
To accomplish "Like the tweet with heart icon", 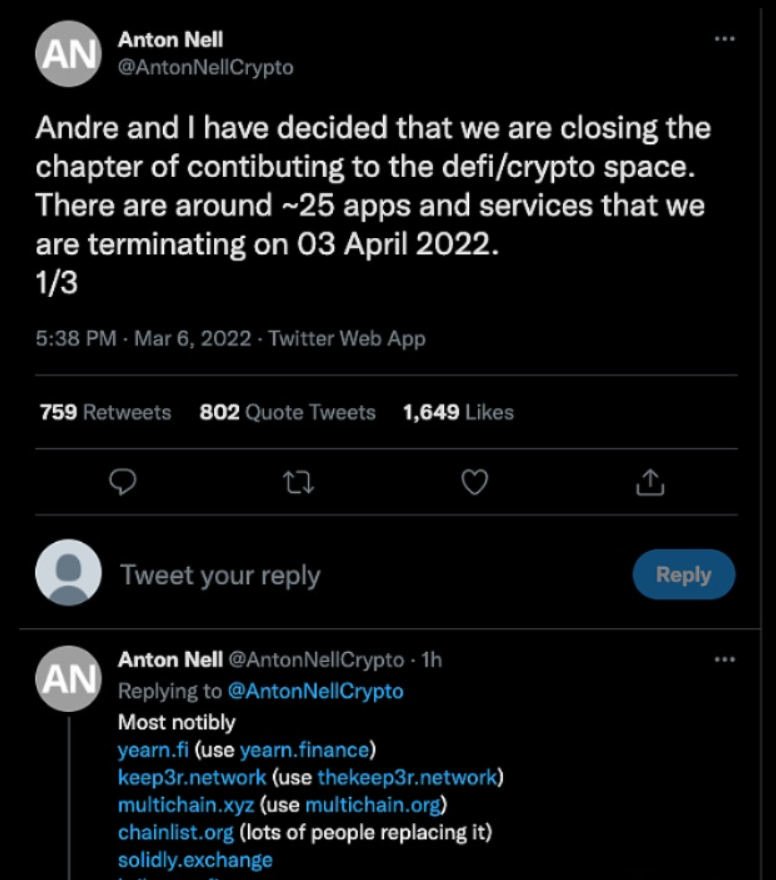I will point(474,483).
